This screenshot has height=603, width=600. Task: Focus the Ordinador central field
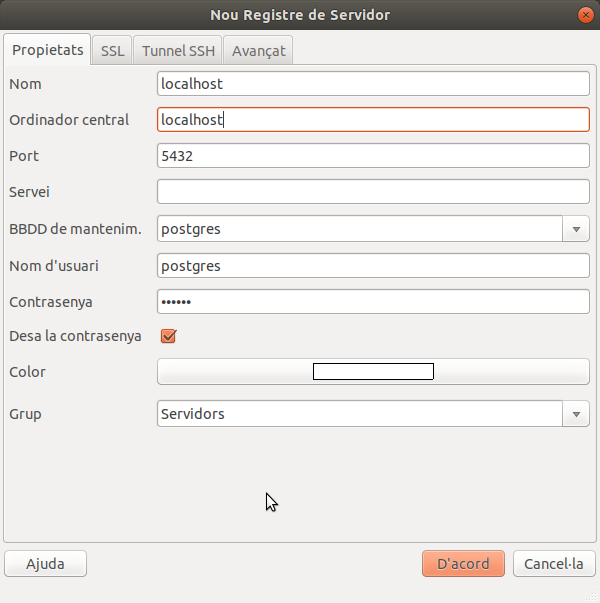(373, 120)
